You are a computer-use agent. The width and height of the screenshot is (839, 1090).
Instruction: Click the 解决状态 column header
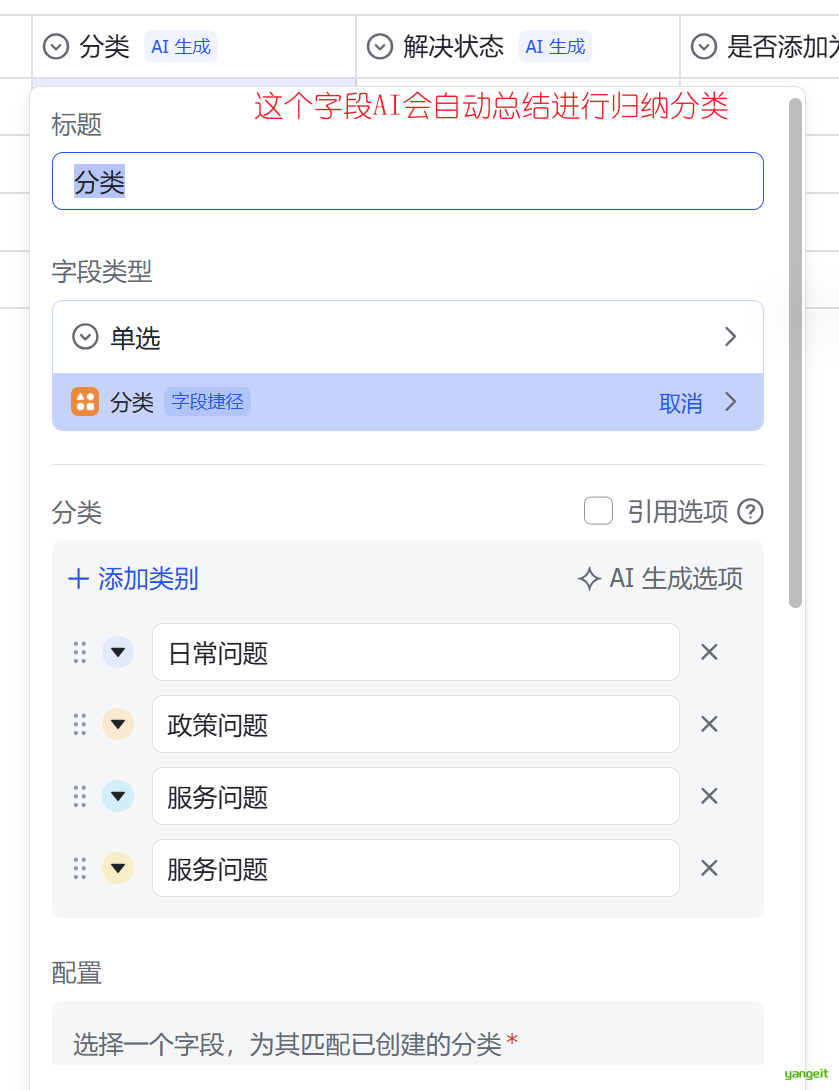click(x=453, y=46)
